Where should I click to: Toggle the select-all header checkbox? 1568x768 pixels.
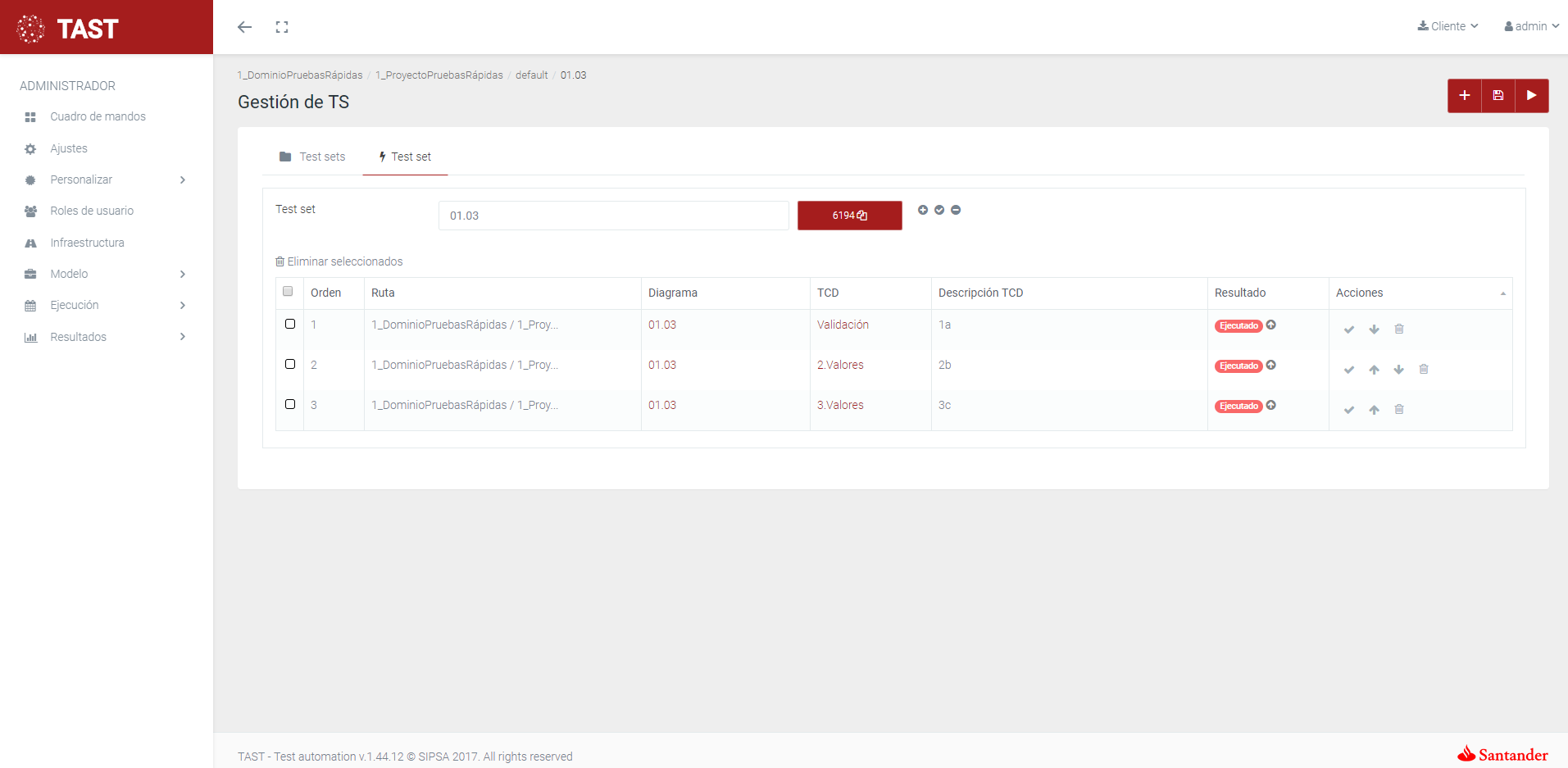[288, 291]
